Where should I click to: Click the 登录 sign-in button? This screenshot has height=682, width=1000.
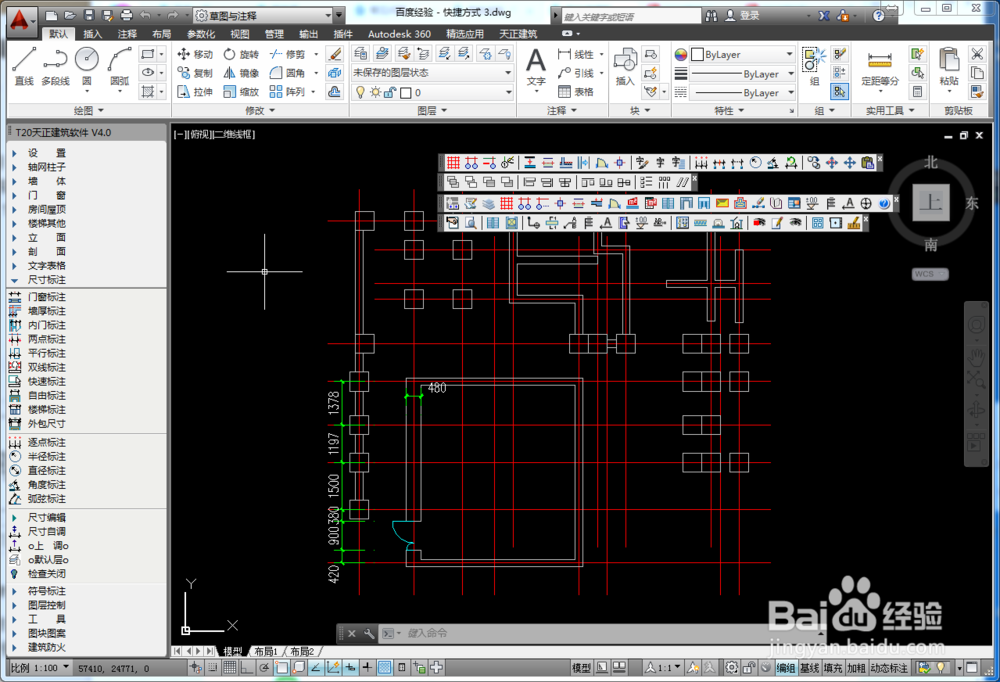click(x=743, y=16)
